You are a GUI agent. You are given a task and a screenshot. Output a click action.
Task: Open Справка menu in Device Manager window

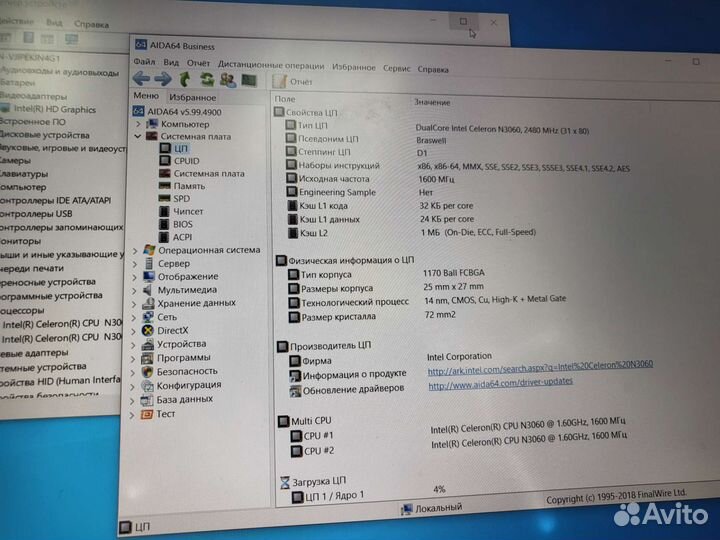click(91, 24)
